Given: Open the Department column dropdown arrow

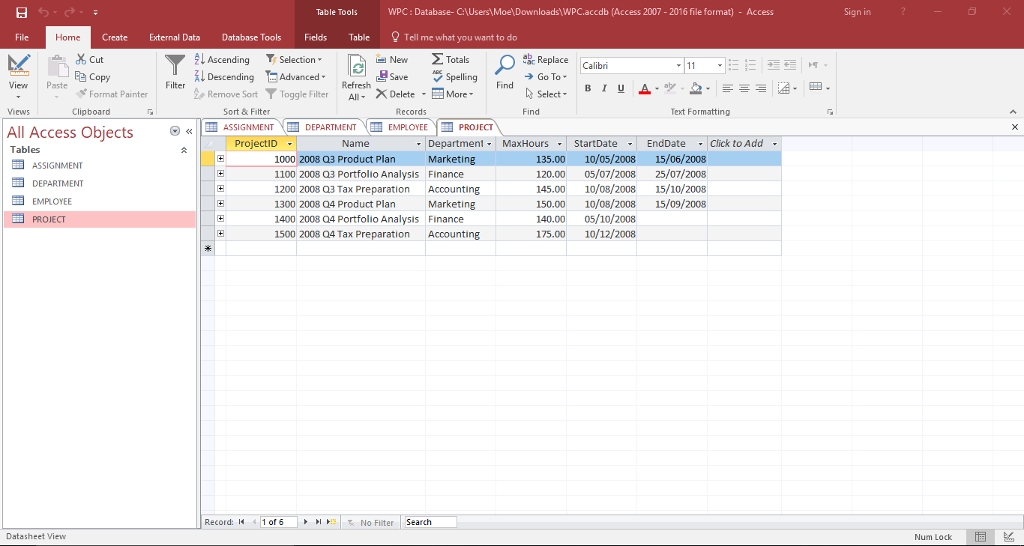Looking at the screenshot, I should click(489, 144).
